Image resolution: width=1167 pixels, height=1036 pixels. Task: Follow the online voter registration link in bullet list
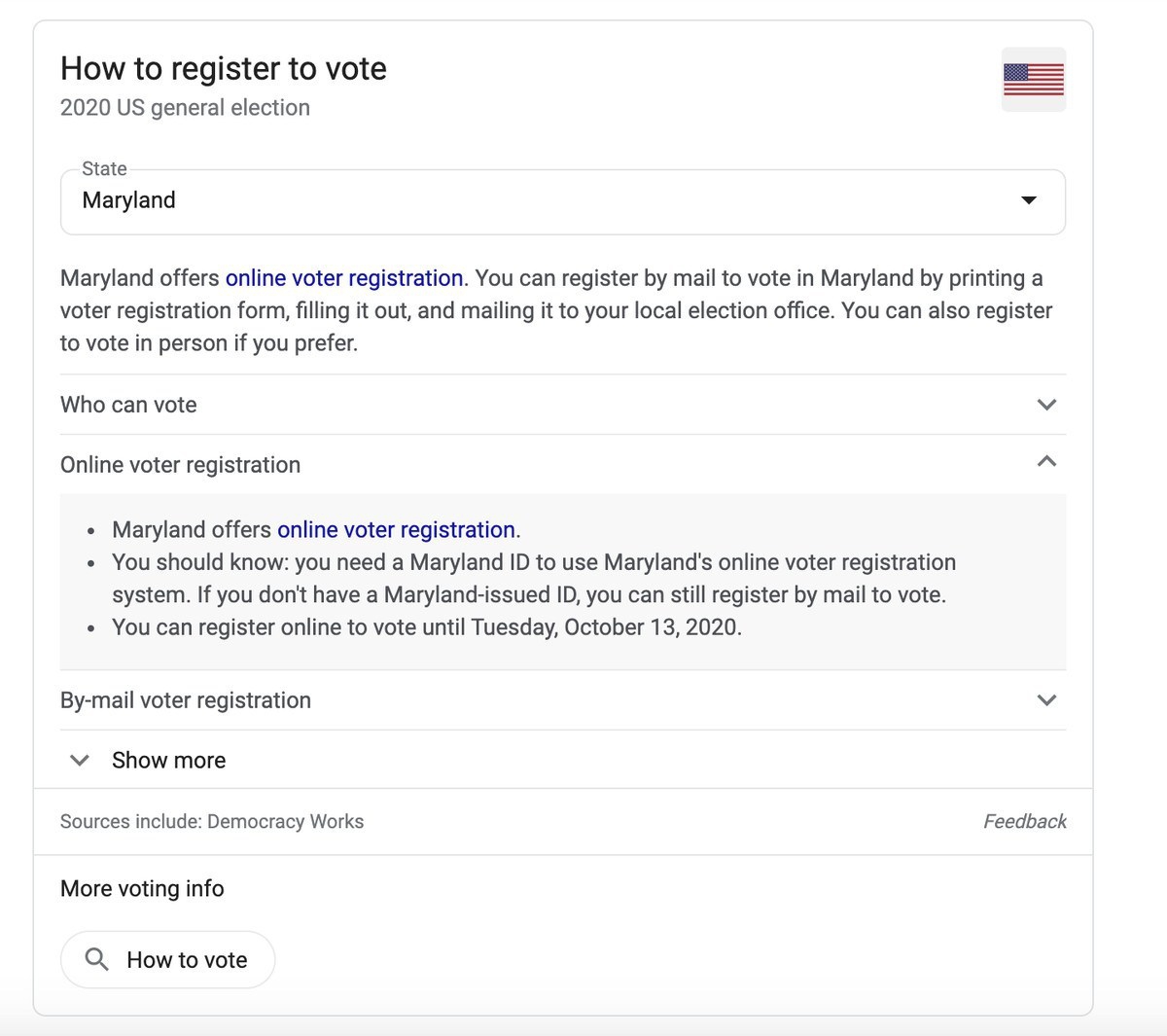point(398,530)
